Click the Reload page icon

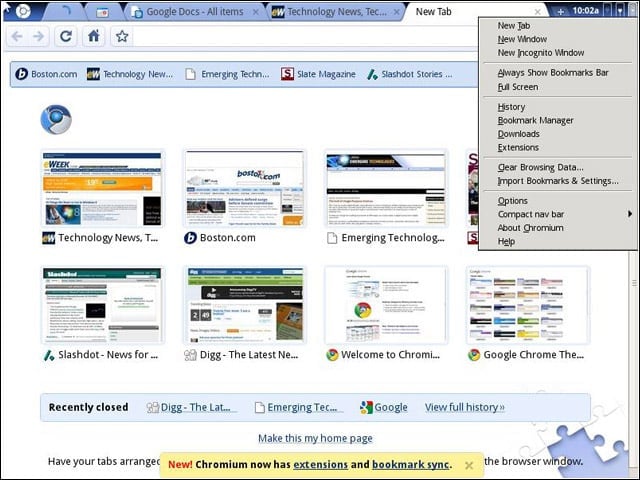66,37
